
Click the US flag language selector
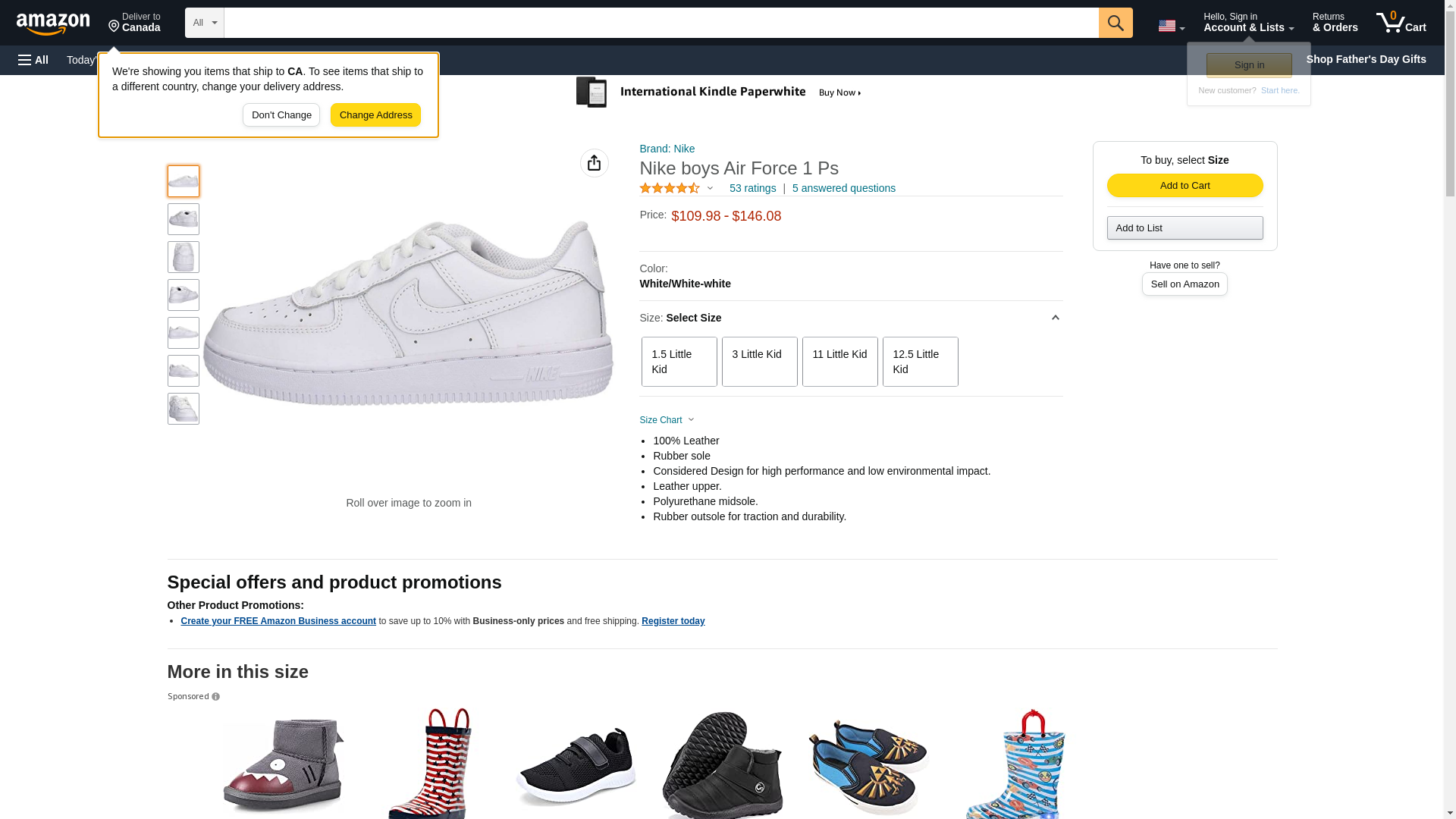click(1170, 26)
